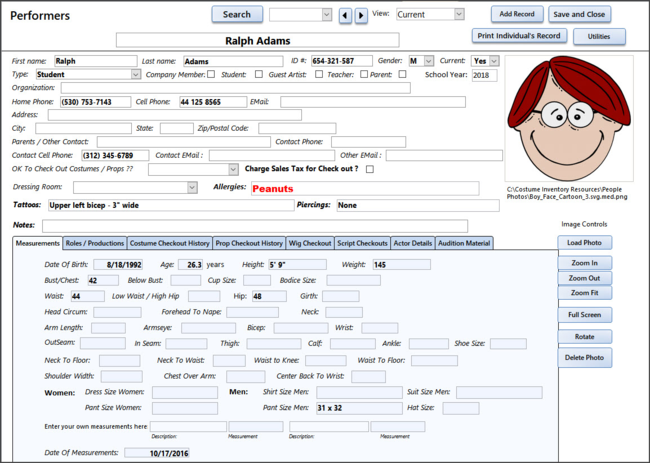This screenshot has width=650, height=463.
Task: Switch to Roles / Productions tab
Action: tap(95, 243)
